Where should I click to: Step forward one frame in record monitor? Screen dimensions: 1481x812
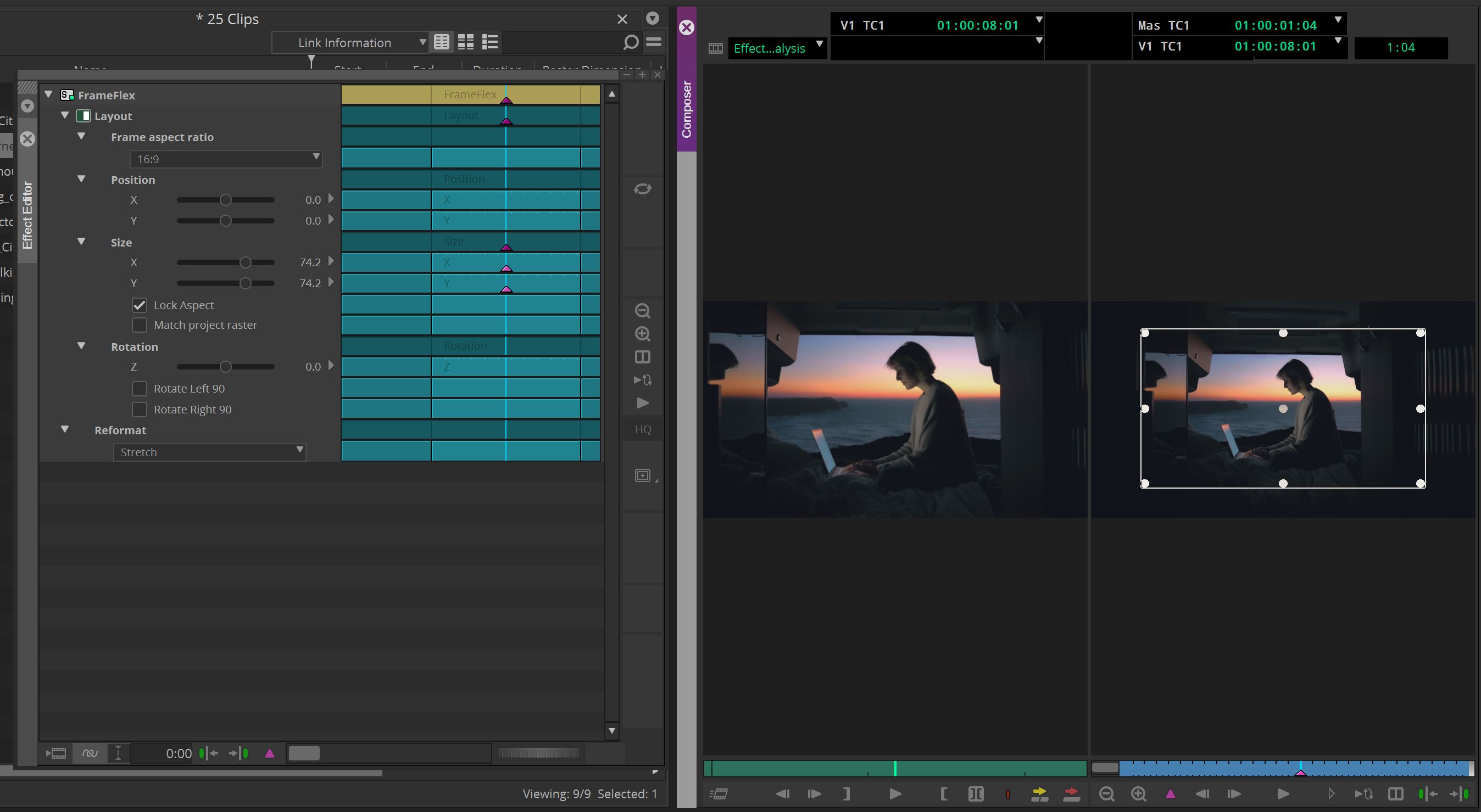pos(1234,794)
